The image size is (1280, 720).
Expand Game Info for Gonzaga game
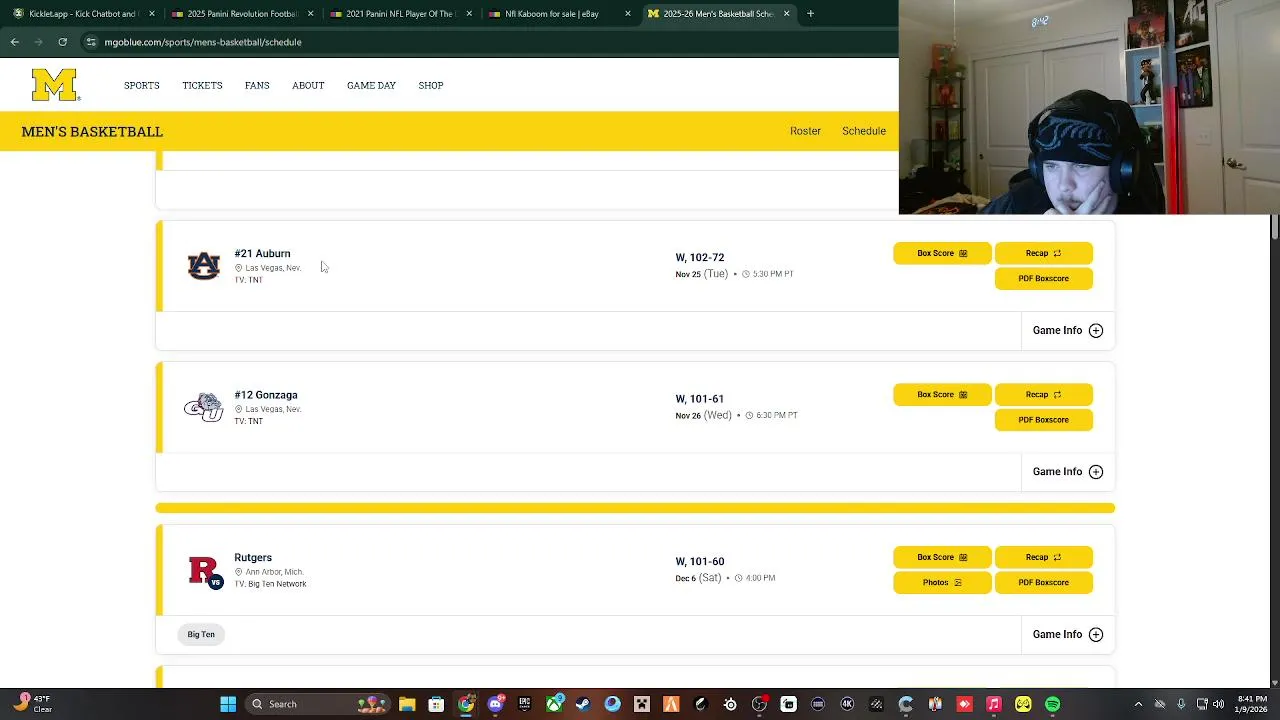click(1067, 471)
